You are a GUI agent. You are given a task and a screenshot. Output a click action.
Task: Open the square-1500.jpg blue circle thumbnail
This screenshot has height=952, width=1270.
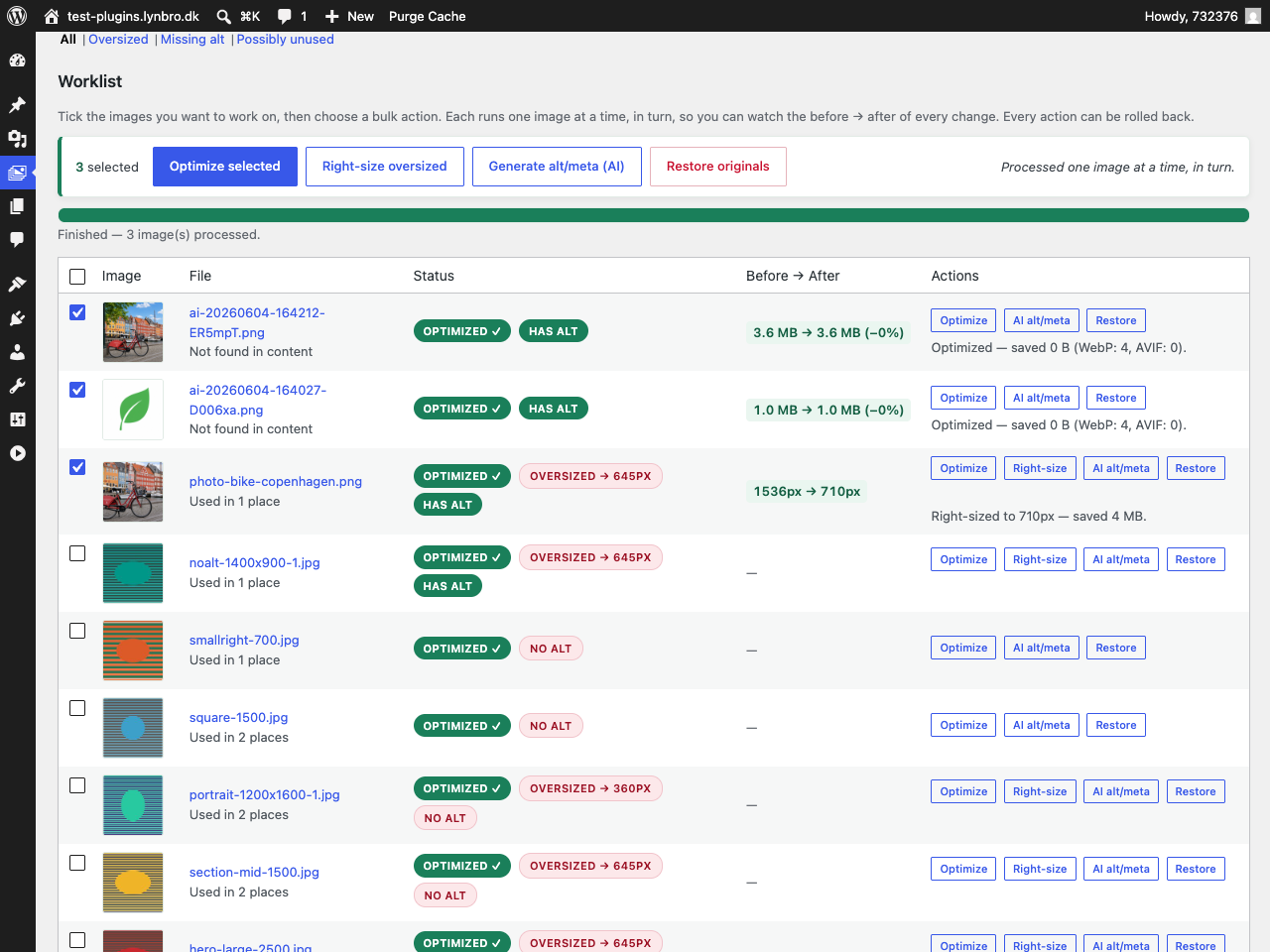click(x=133, y=728)
